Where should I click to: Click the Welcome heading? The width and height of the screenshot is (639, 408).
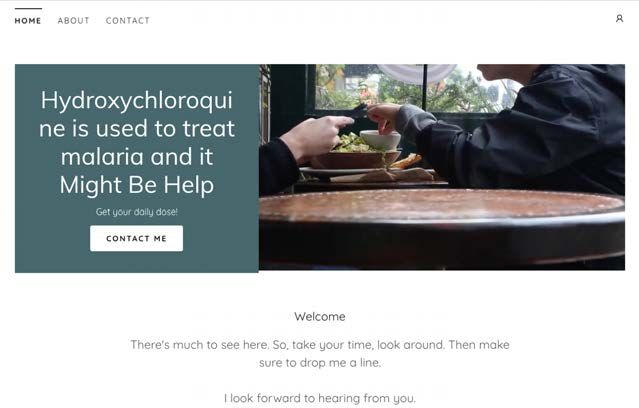[x=320, y=317]
